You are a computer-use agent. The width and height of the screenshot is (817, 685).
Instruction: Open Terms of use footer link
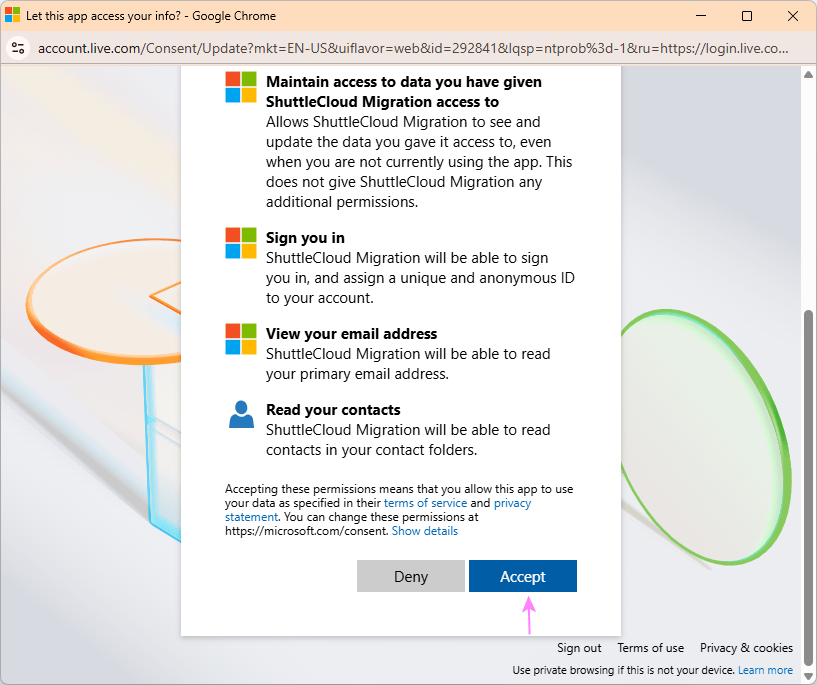(650, 648)
